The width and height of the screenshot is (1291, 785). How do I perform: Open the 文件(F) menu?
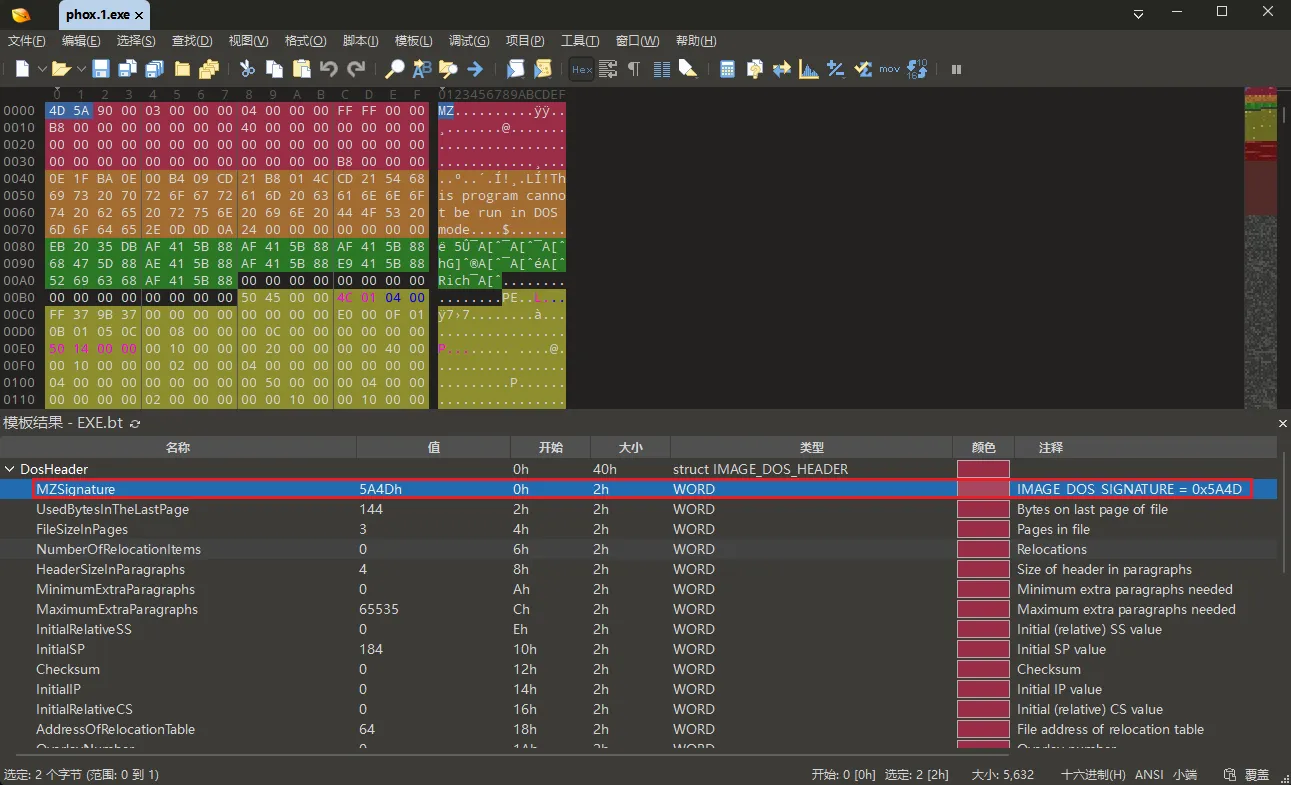pyautogui.click(x=27, y=41)
